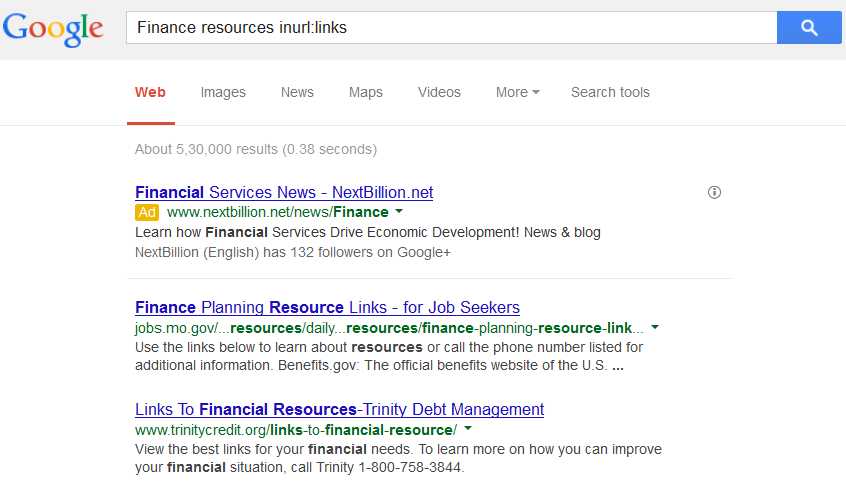Click 'Use the links below to learn' snippet

click(389, 356)
